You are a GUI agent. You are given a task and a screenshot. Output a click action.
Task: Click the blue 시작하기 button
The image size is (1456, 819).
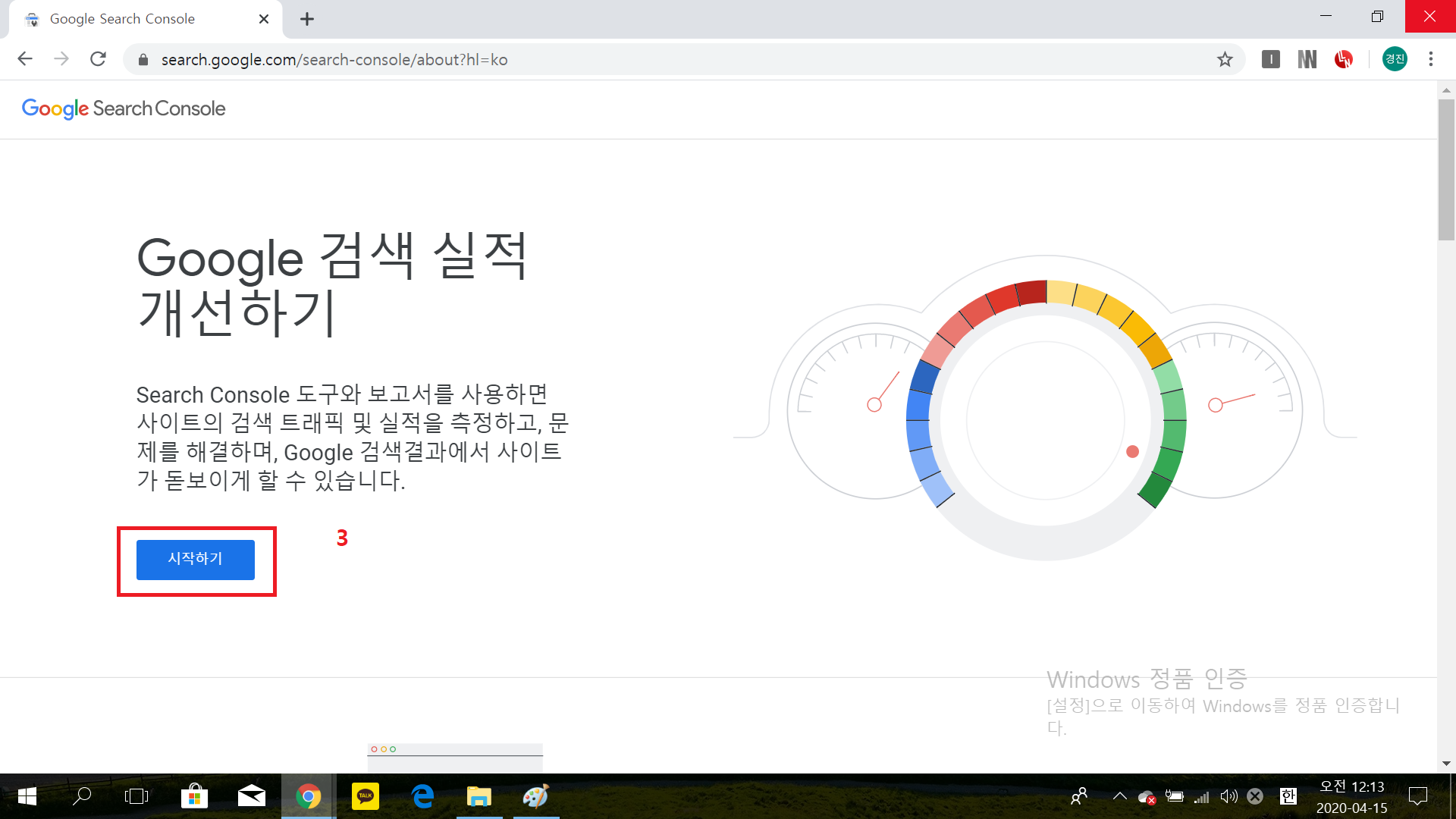tap(195, 560)
